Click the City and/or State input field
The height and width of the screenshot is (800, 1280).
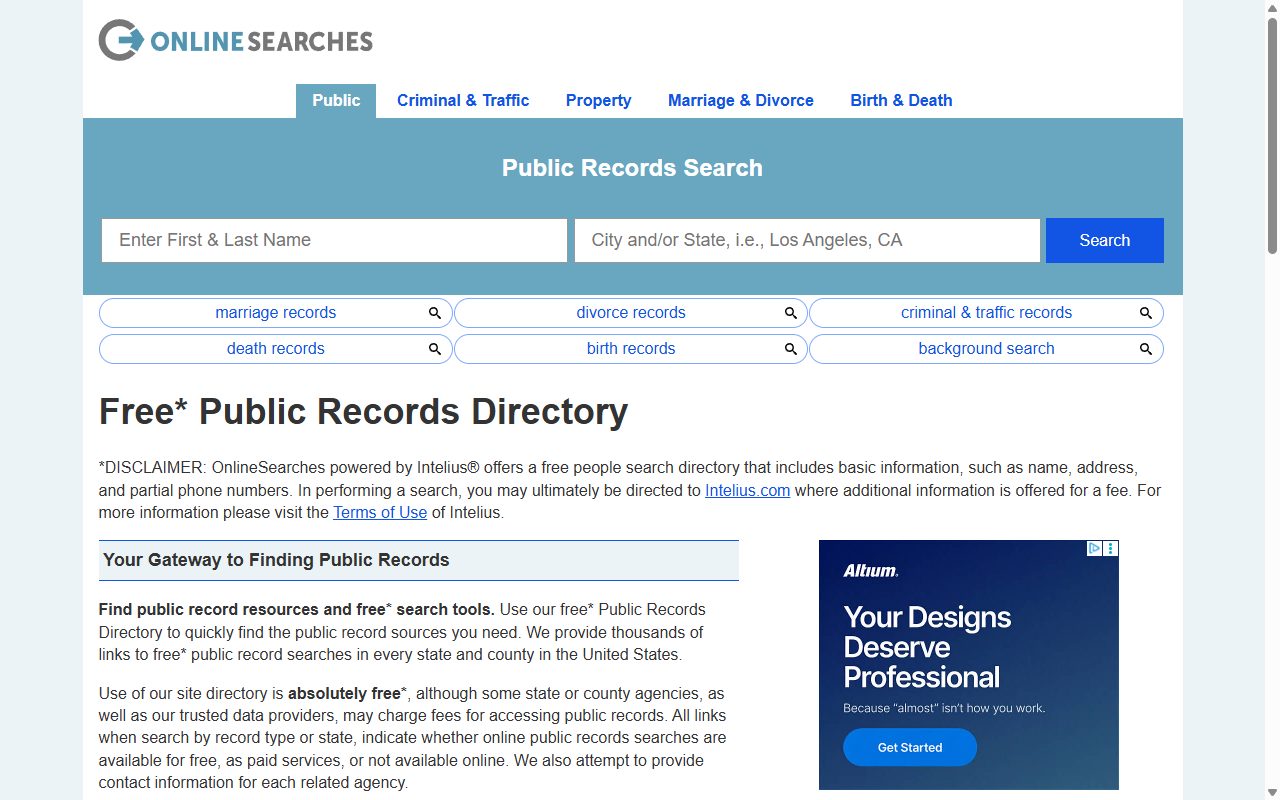coord(807,240)
